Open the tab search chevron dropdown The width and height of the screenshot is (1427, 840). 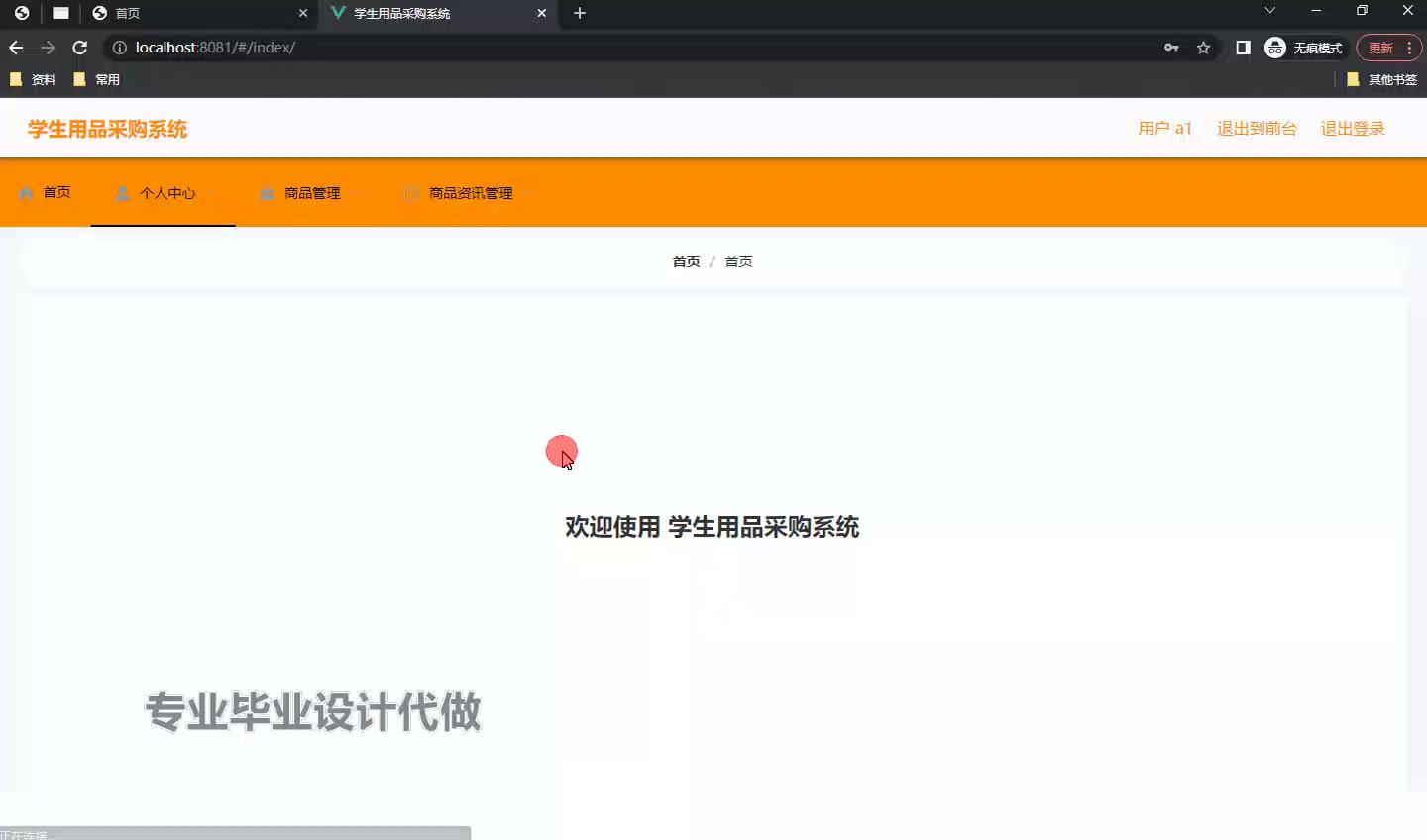coord(1269,11)
